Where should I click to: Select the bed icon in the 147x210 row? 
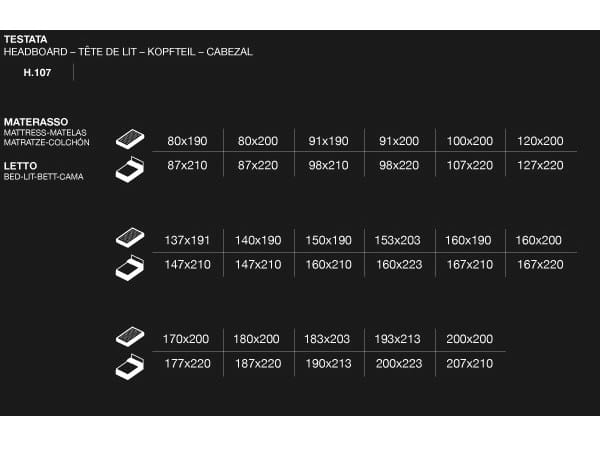[130, 267]
